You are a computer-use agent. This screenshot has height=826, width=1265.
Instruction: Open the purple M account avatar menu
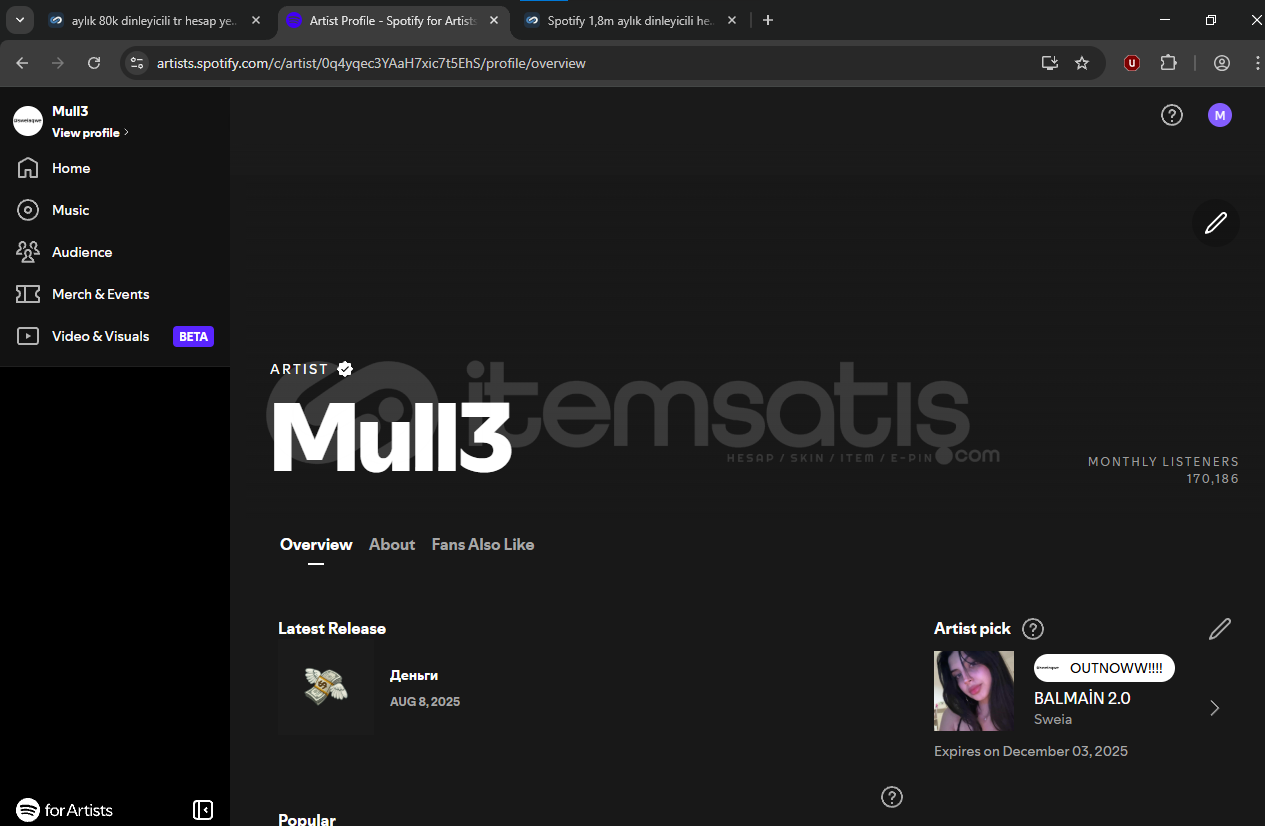coord(1219,115)
